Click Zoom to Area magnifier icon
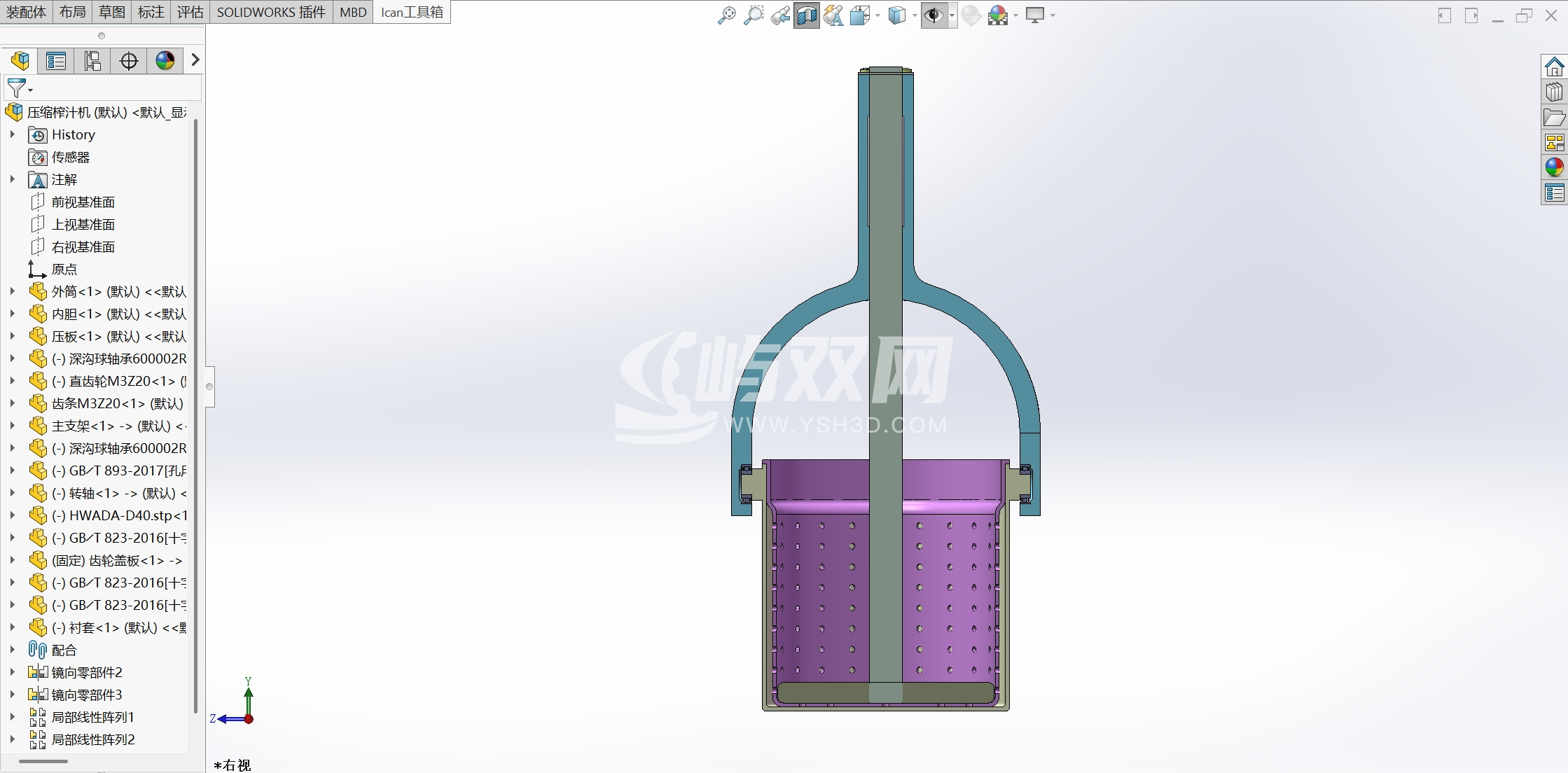The width and height of the screenshot is (1568, 773). (x=753, y=15)
